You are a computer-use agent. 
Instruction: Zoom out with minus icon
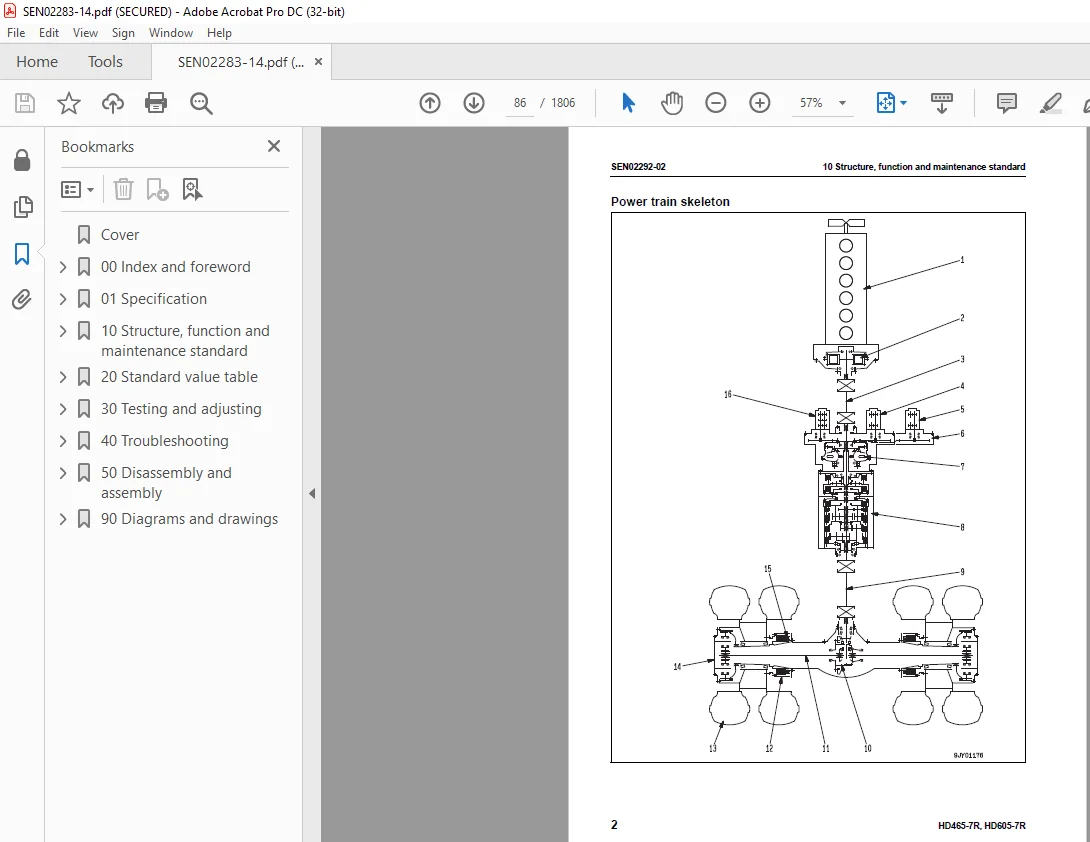tap(715, 103)
